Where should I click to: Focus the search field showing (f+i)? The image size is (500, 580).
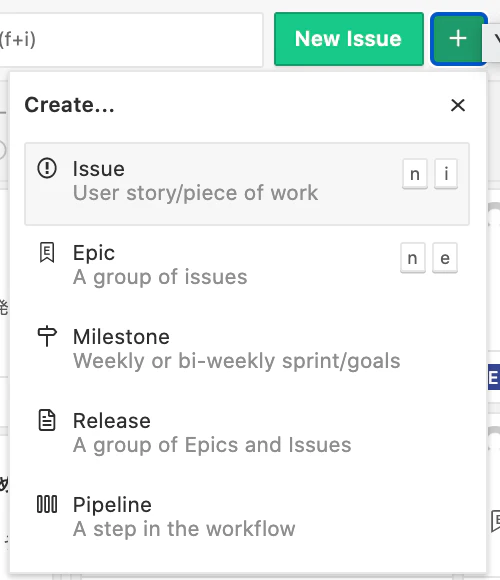coord(131,40)
